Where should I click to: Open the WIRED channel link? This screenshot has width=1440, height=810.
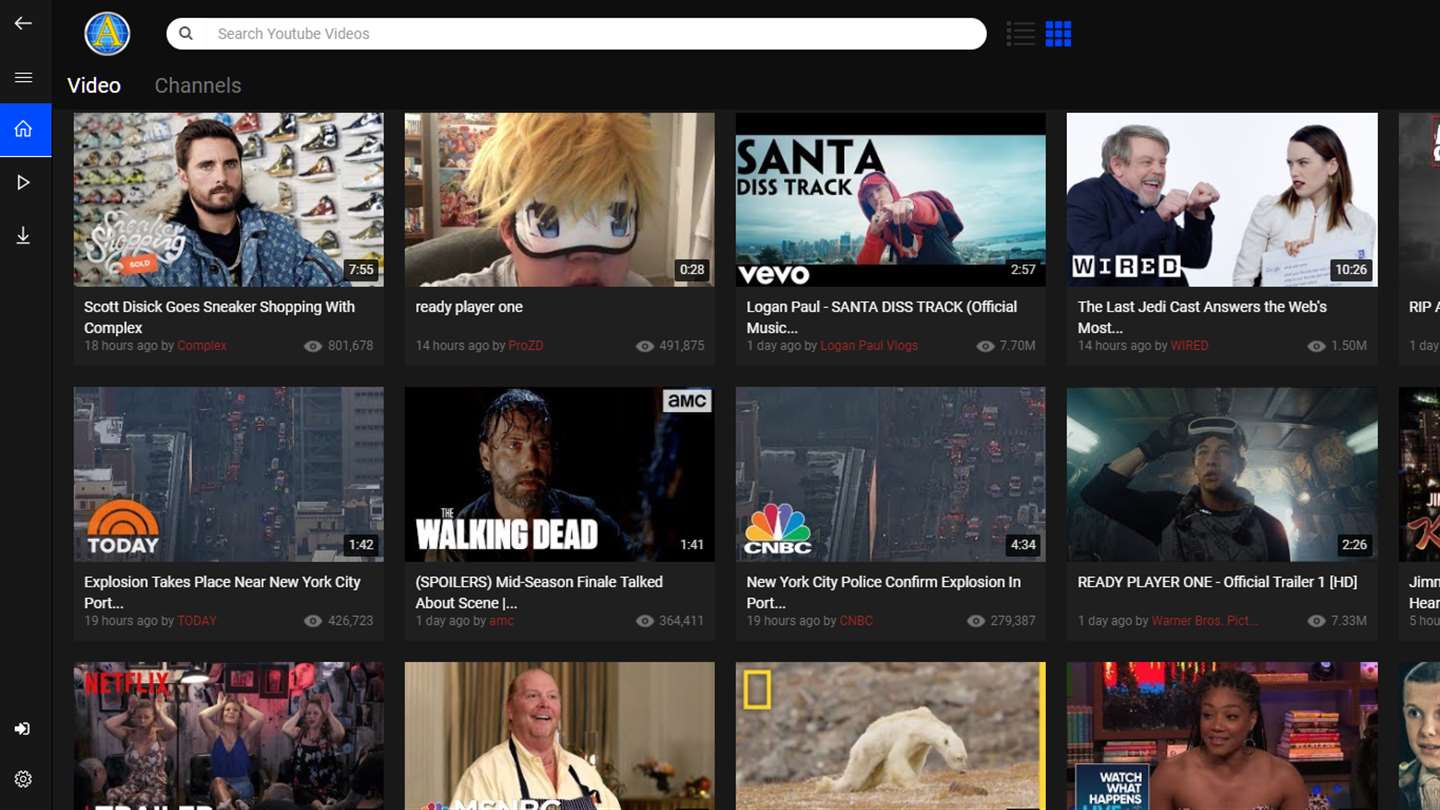pos(1190,346)
